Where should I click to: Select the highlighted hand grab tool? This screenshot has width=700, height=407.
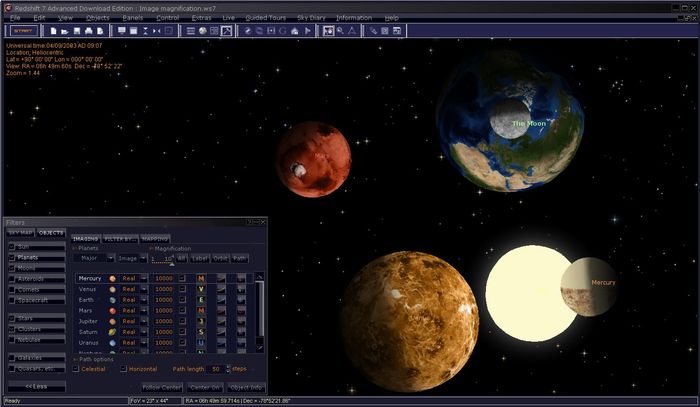328,31
